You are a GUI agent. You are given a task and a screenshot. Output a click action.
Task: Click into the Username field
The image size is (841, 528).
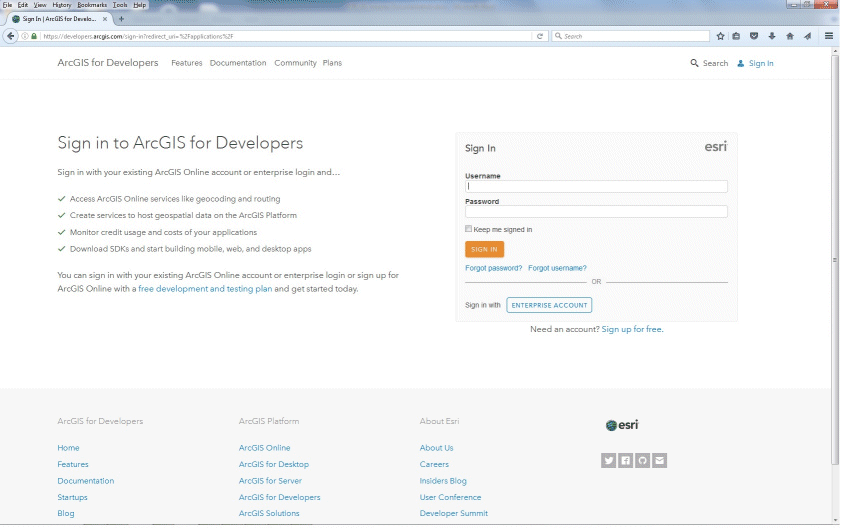[x=596, y=186]
